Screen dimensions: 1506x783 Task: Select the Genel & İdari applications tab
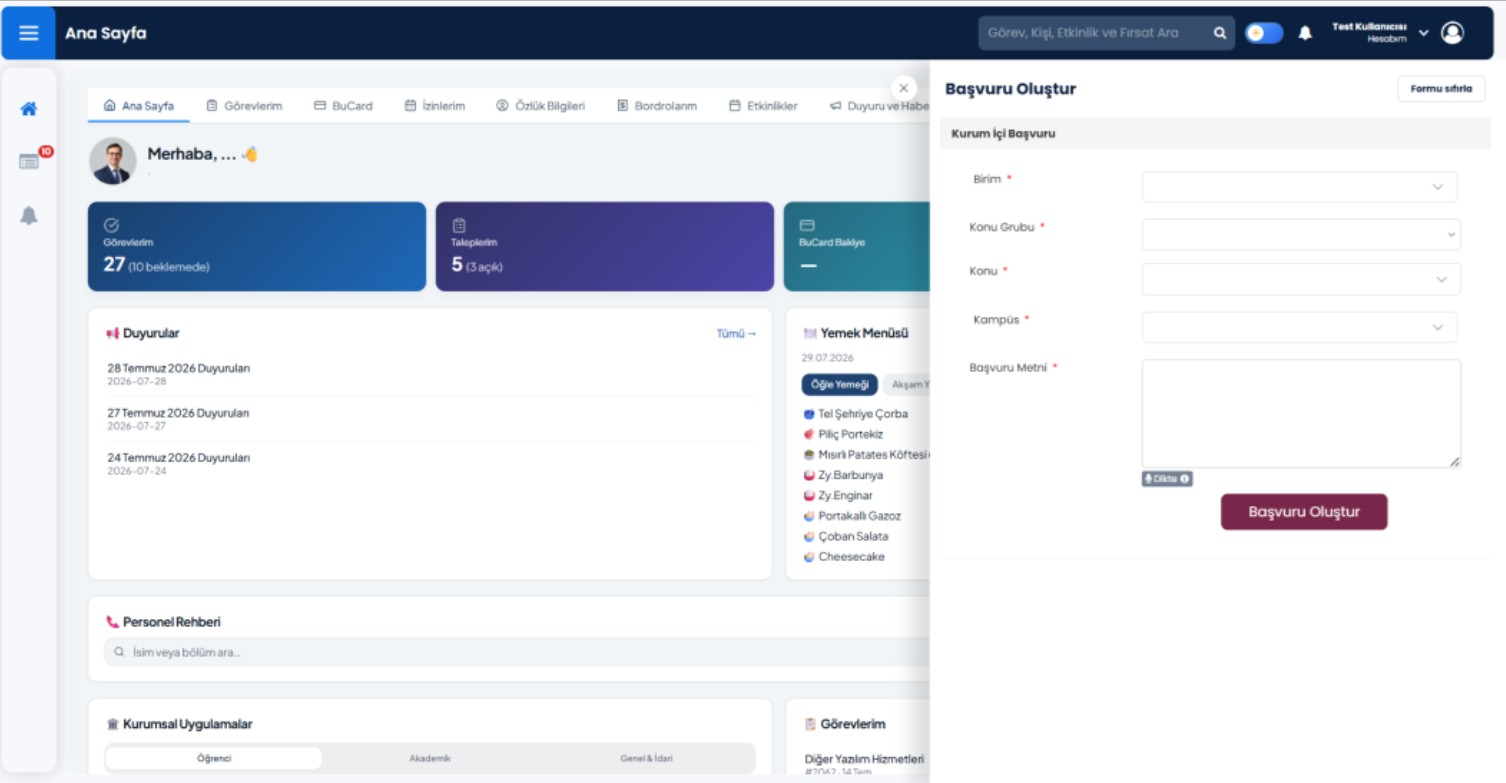click(x=646, y=758)
